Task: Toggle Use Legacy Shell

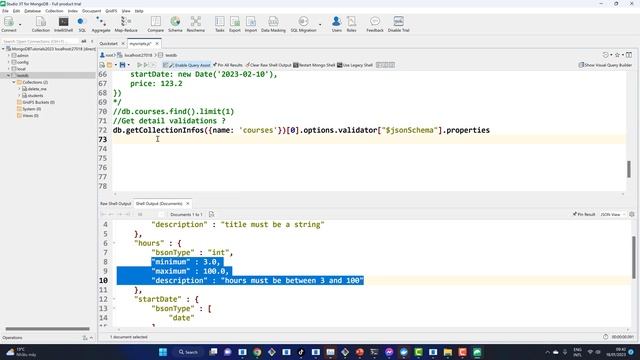Action: tap(355, 65)
